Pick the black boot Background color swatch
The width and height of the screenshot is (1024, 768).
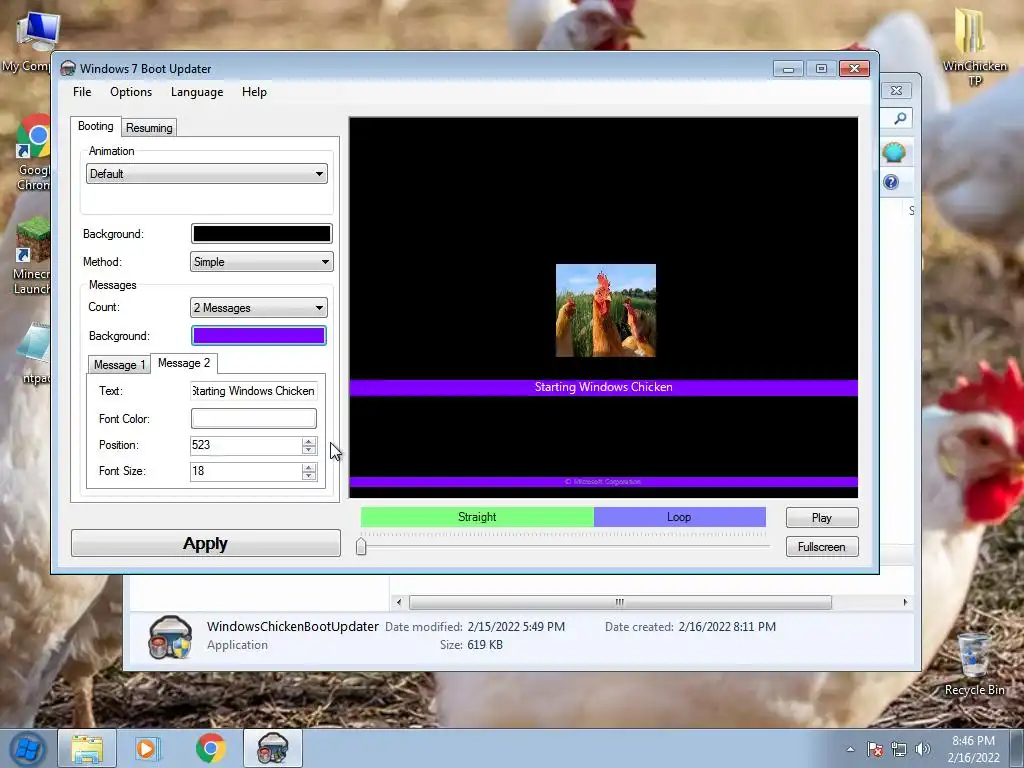point(261,234)
